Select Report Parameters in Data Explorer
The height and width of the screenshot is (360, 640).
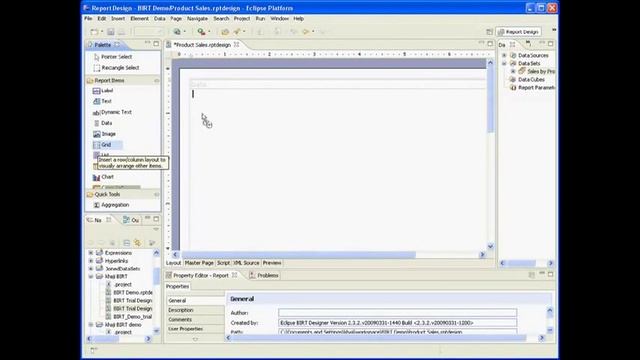coord(532,88)
